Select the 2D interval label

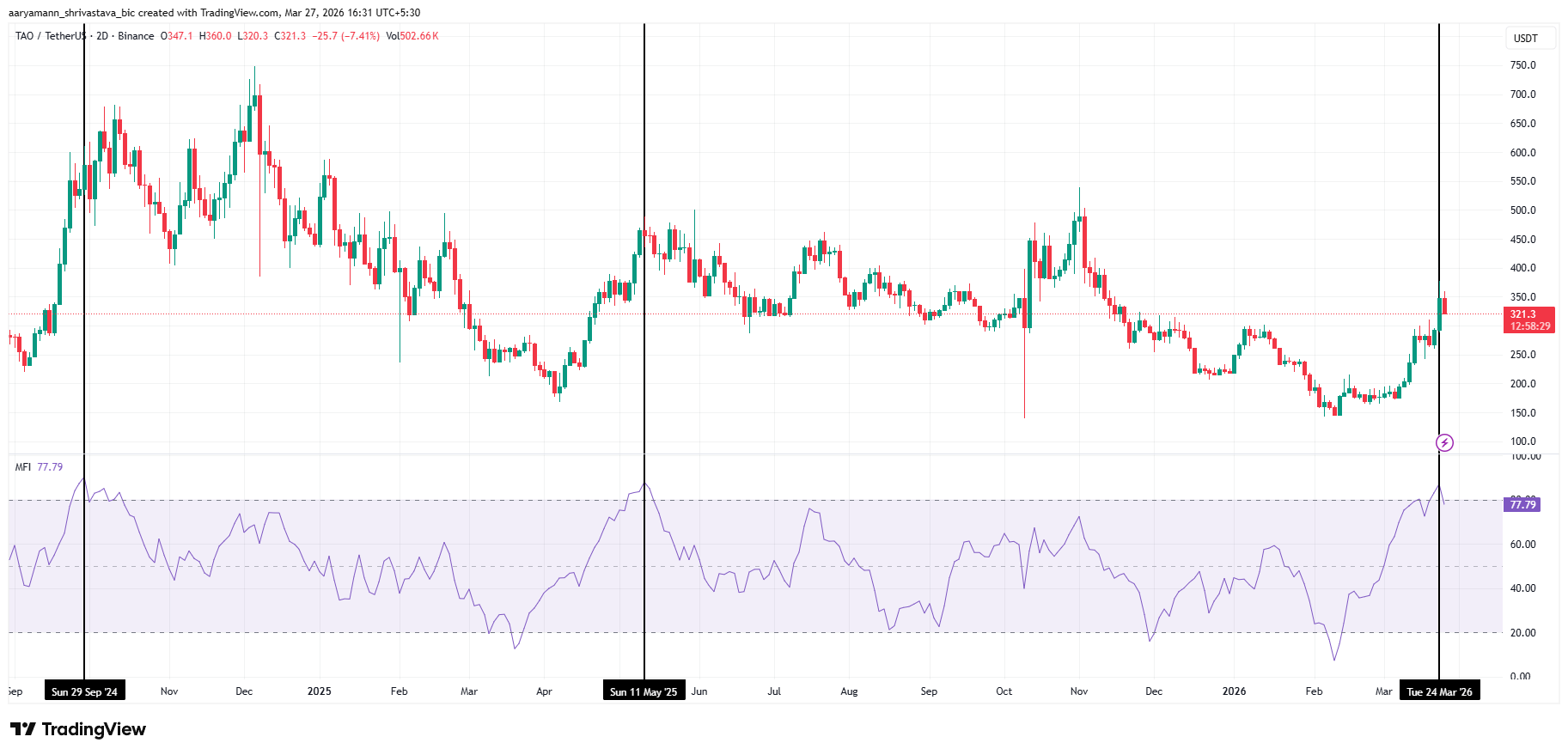[x=102, y=36]
